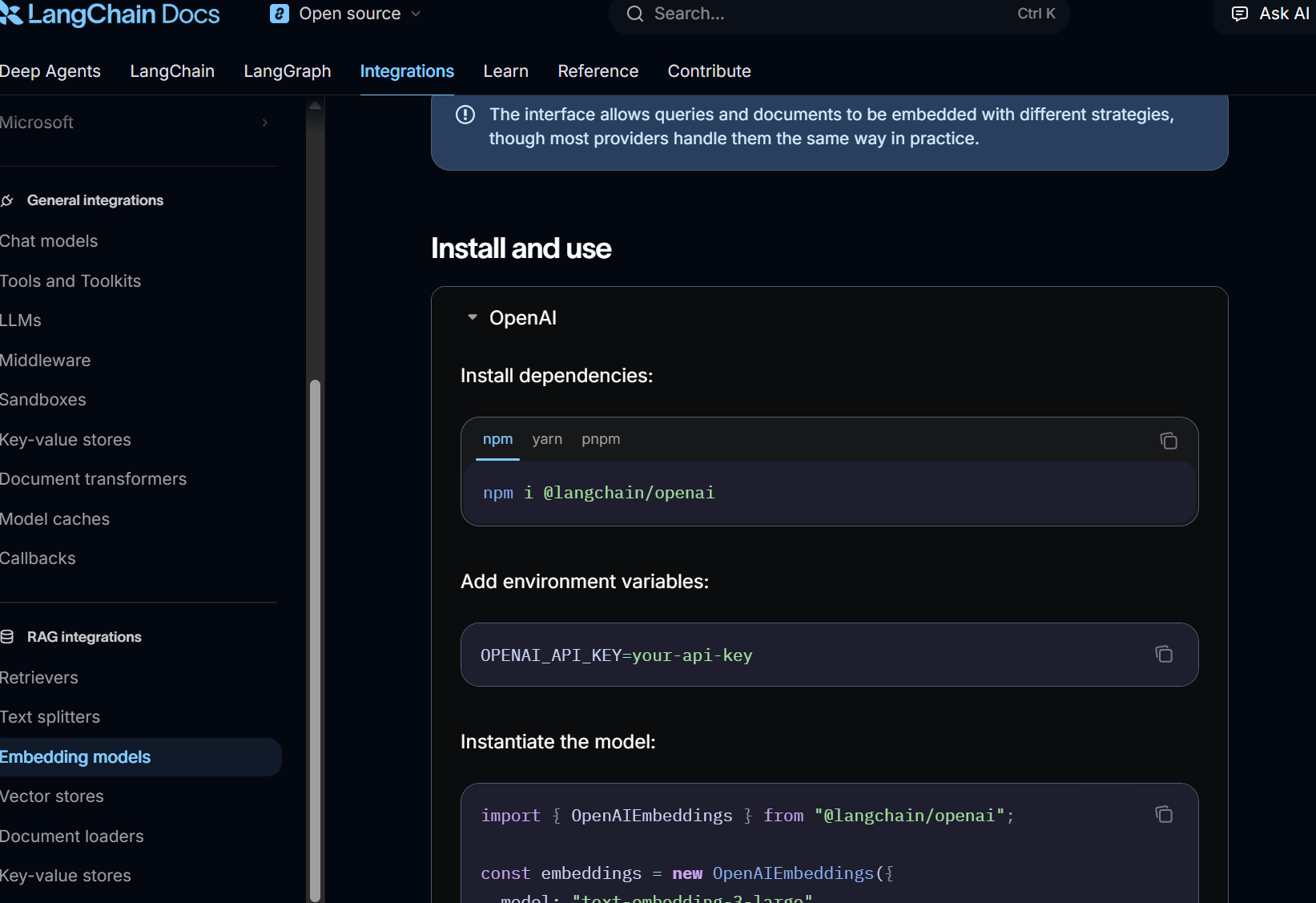Select the npm package manager tab

pos(497,439)
